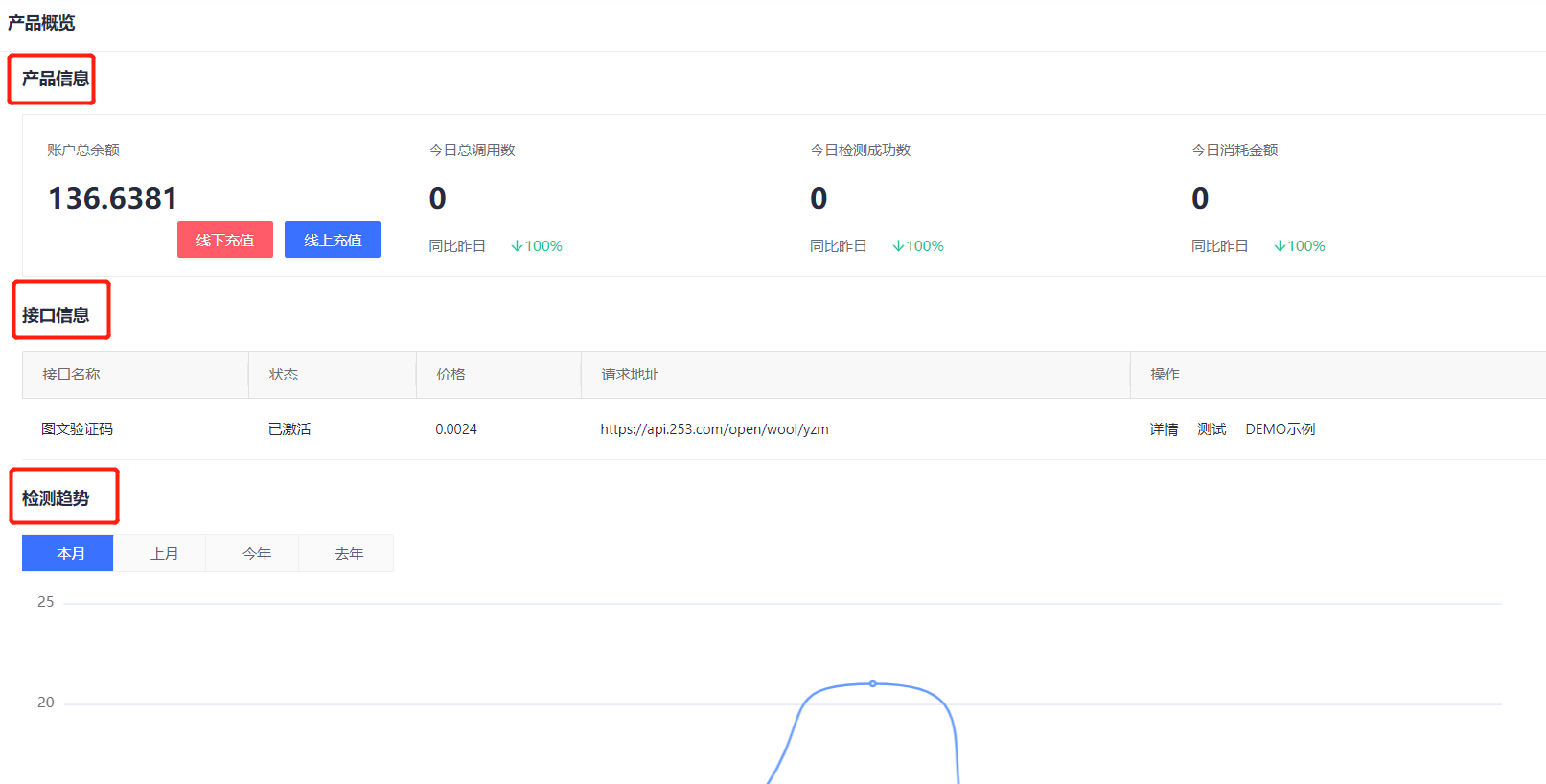Click the 今日总调用数 label
1546x784 pixels.
pyautogui.click(x=472, y=150)
